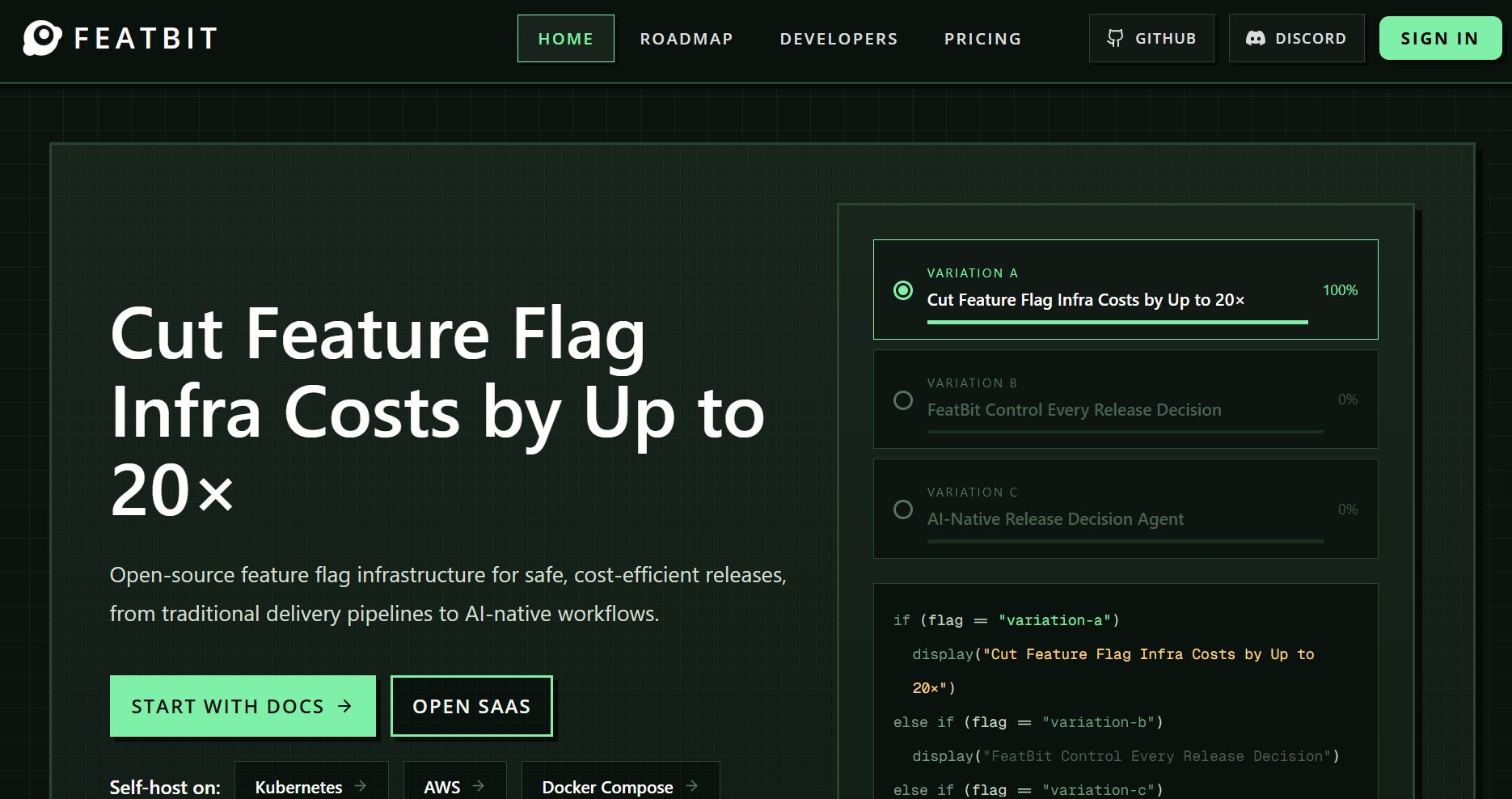Viewport: 1512px width, 799px height.
Task: Click the 'VARIATION A' label
Action: point(973,273)
